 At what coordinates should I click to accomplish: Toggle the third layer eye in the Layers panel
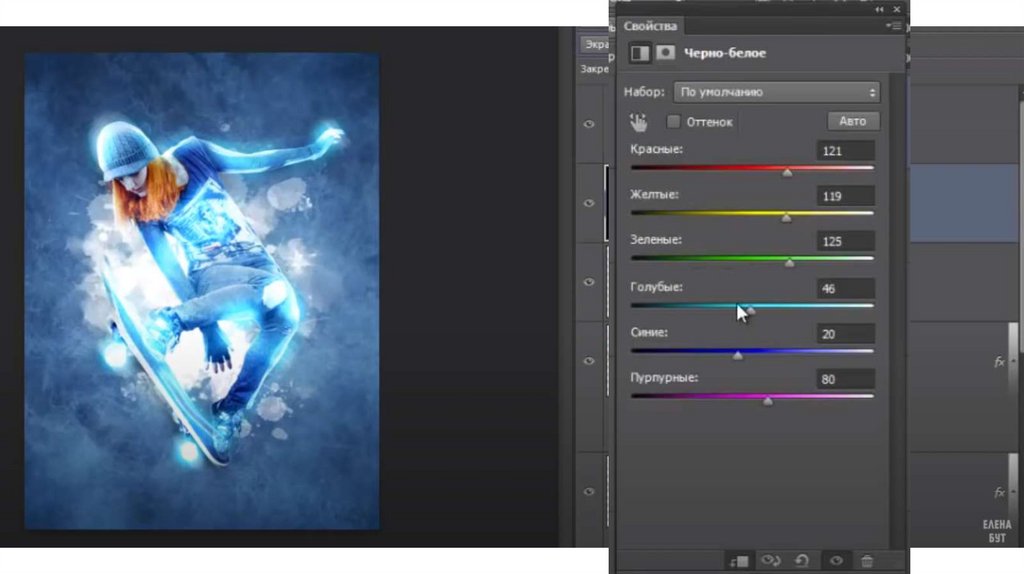click(589, 281)
